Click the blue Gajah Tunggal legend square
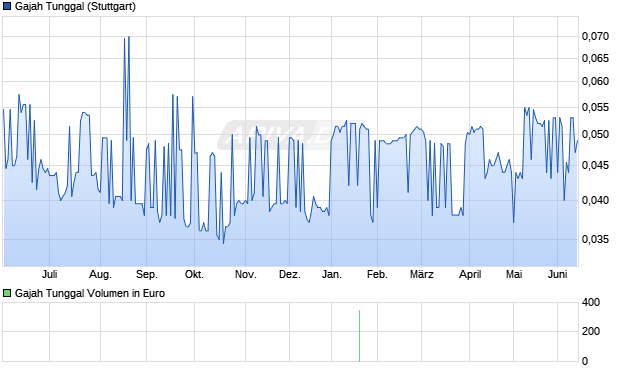 click(x=7, y=7)
